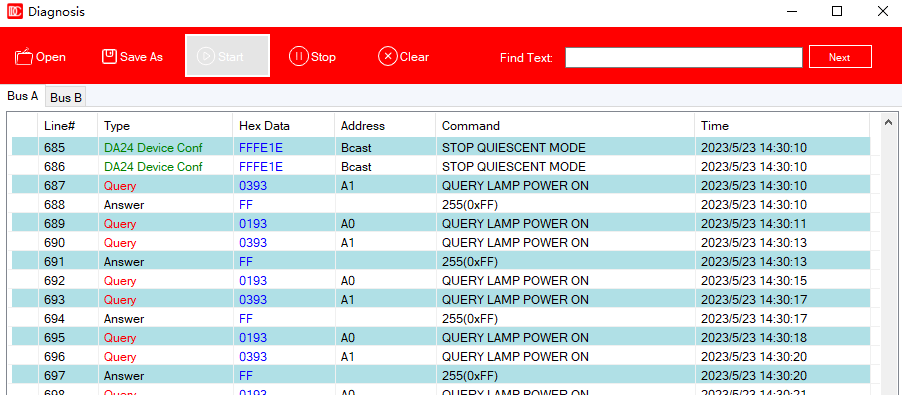Click the Clear X-circle icon
This screenshot has width=902, height=395.
tap(388, 56)
